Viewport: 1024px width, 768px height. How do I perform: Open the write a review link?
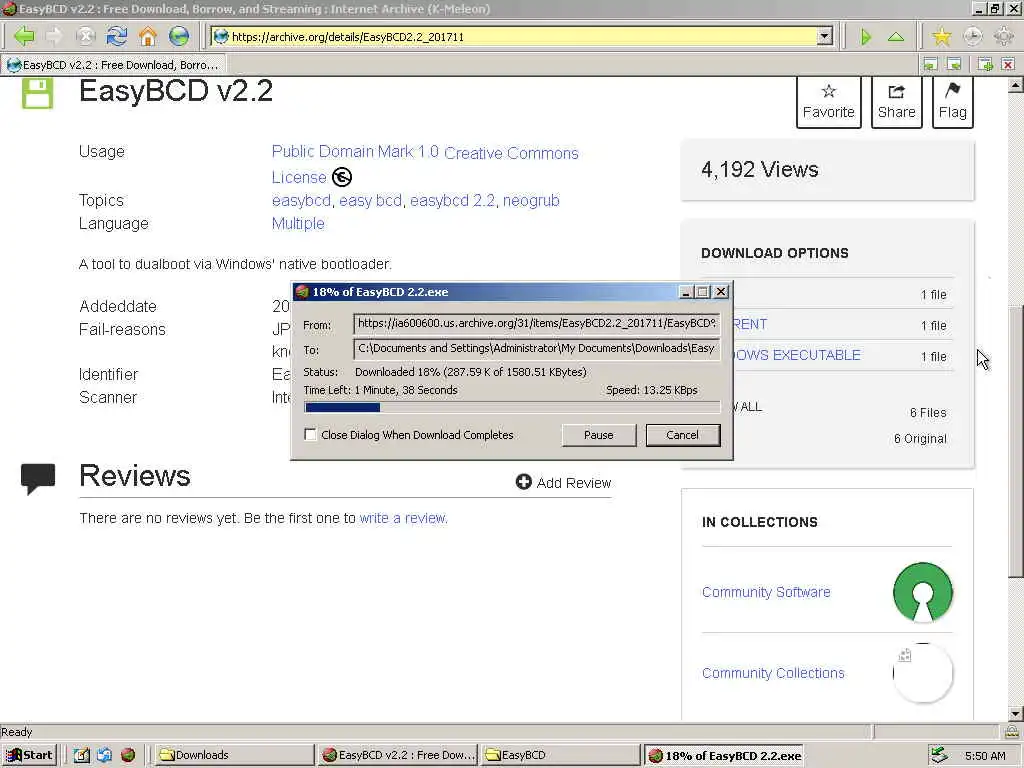[x=403, y=518]
